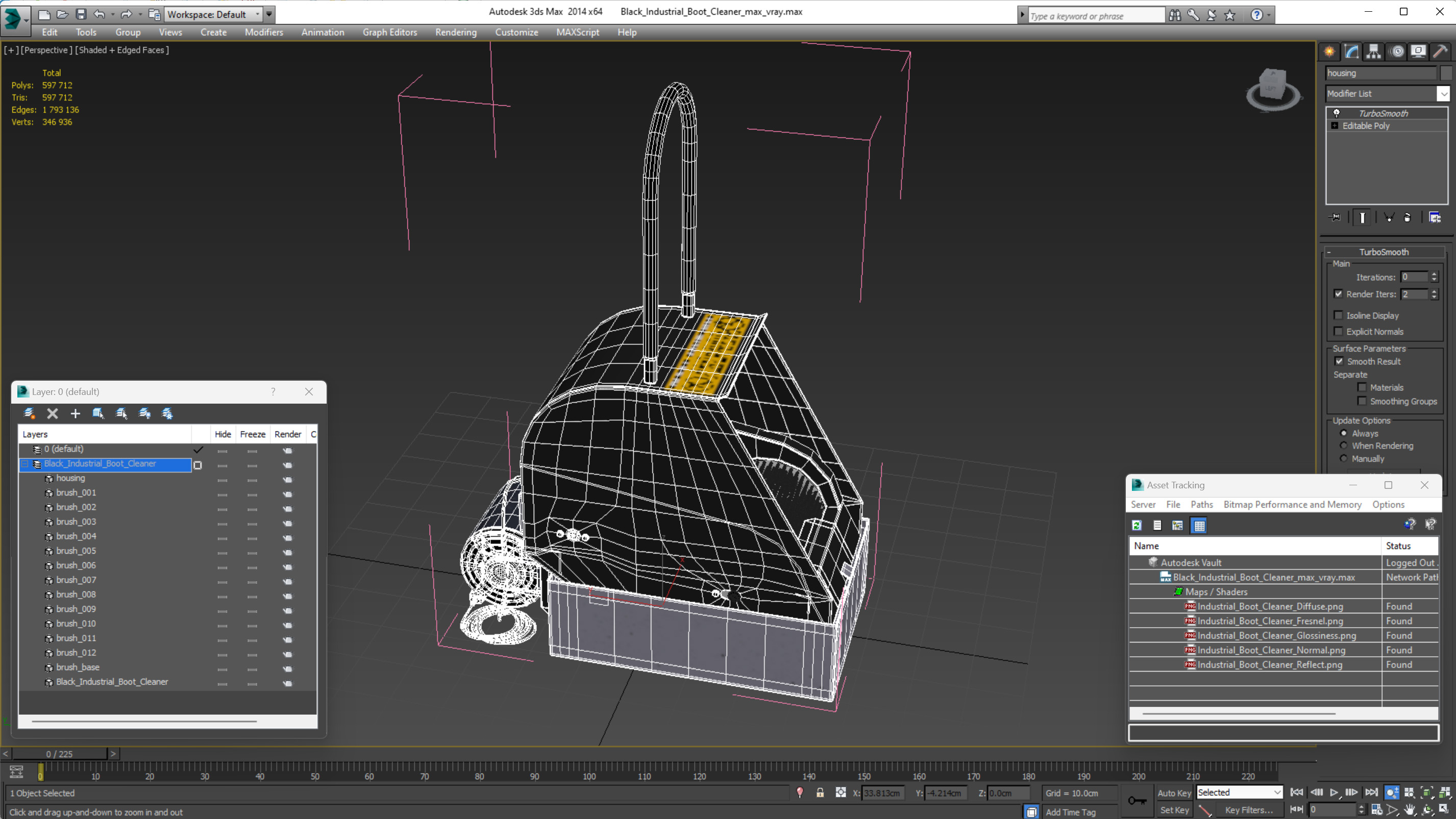1456x819 pixels.
Task: Click Shaded + Edged Faces viewport label
Action: [x=121, y=49]
